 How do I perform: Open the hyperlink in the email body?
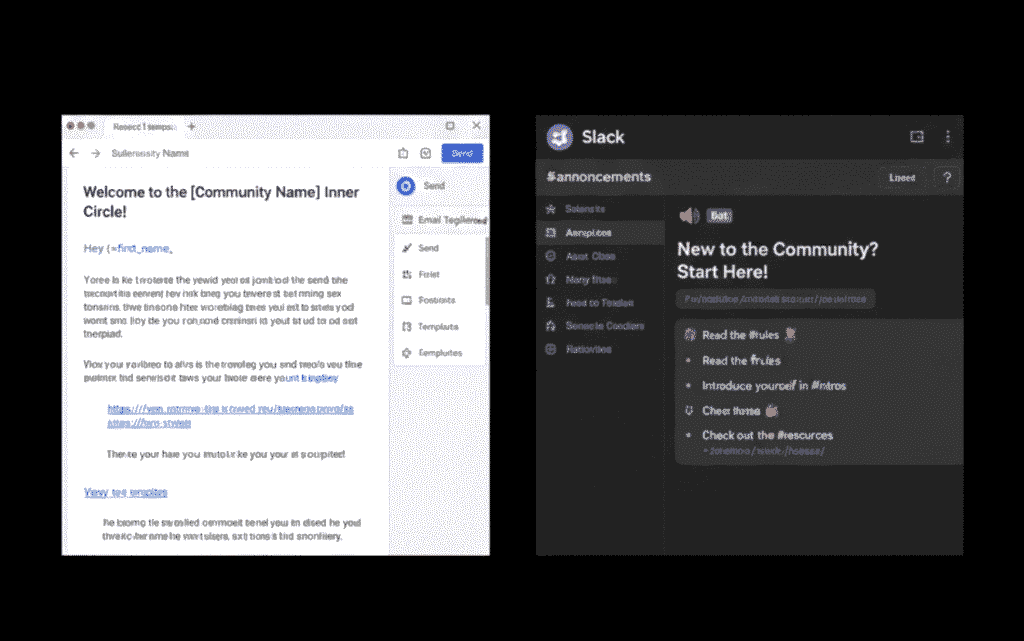pyautogui.click(x=228, y=408)
